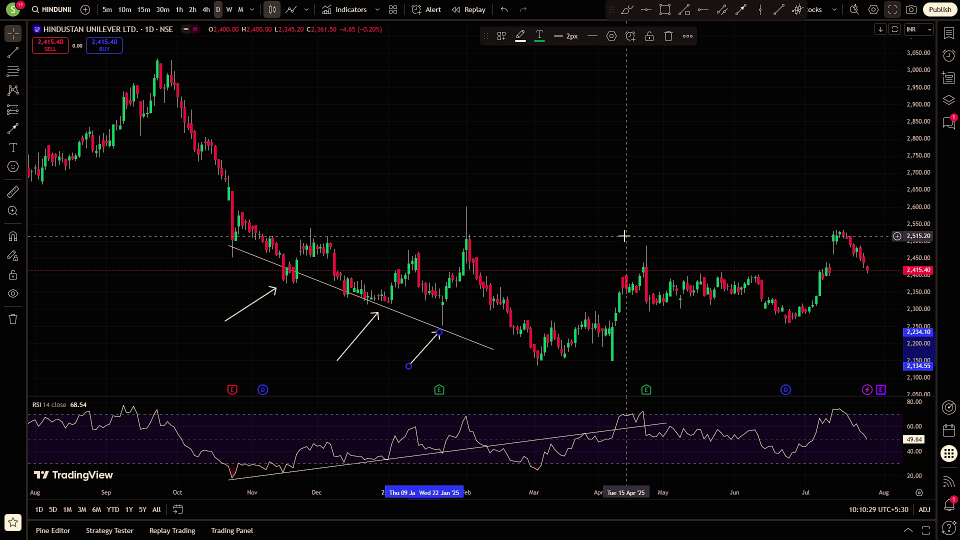Click the candlestick chart type button
The height and width of the screenshot is (540, 960).
272,10
